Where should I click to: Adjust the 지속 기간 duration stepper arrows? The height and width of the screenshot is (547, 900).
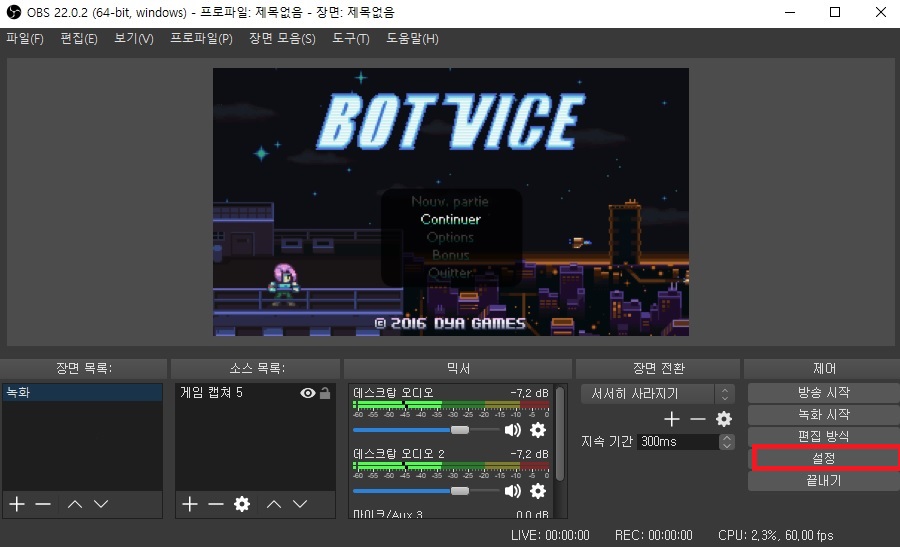pyautogui.click(x=727, y=441)
